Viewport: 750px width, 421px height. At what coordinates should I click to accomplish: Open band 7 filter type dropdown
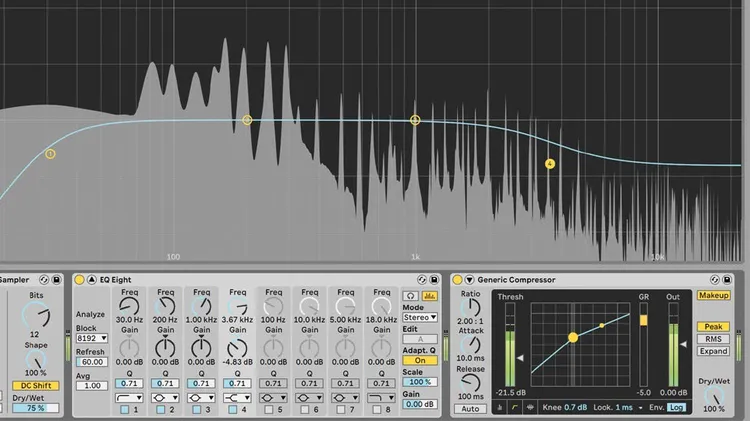(x=345, y=398)
